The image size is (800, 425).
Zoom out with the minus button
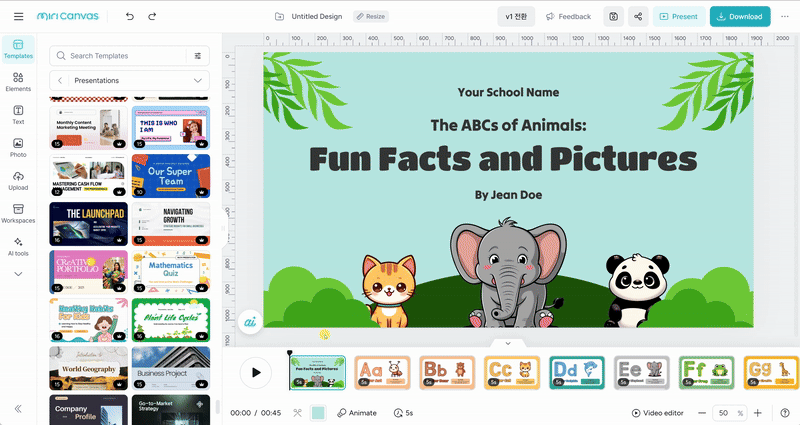coord(702,413)
